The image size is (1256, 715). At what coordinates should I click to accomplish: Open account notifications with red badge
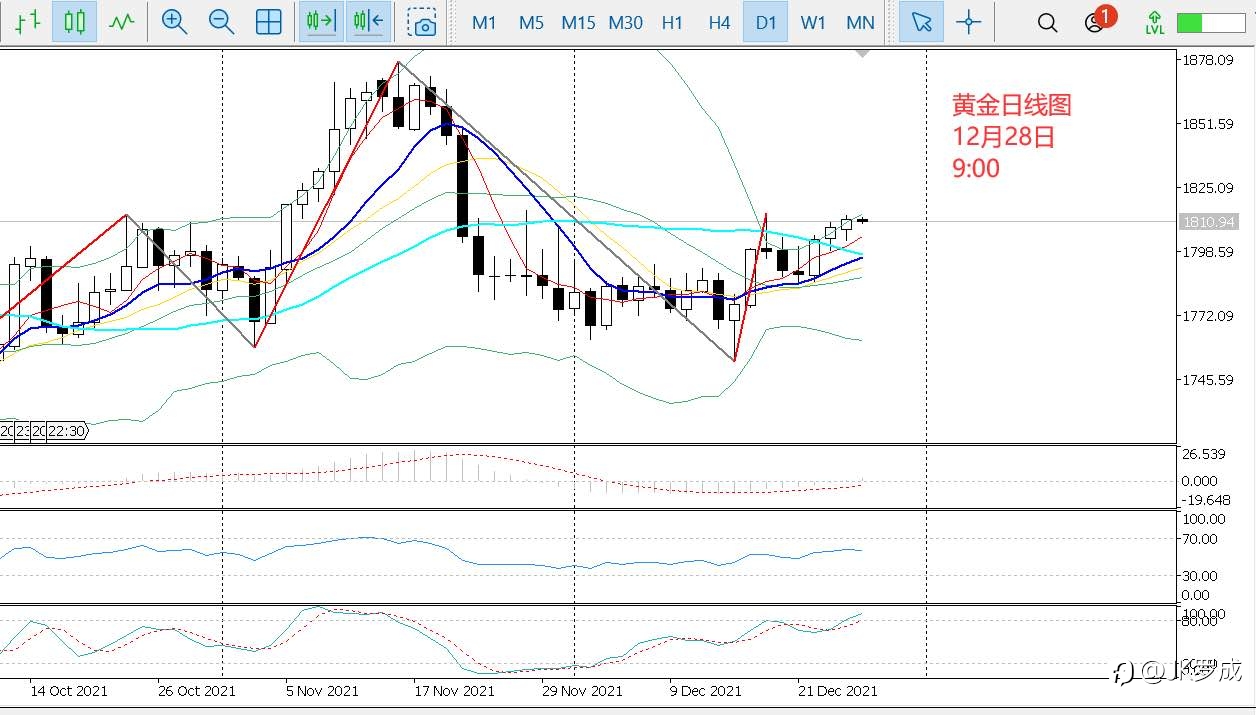pyautogui.click(x=1098, y=20)
